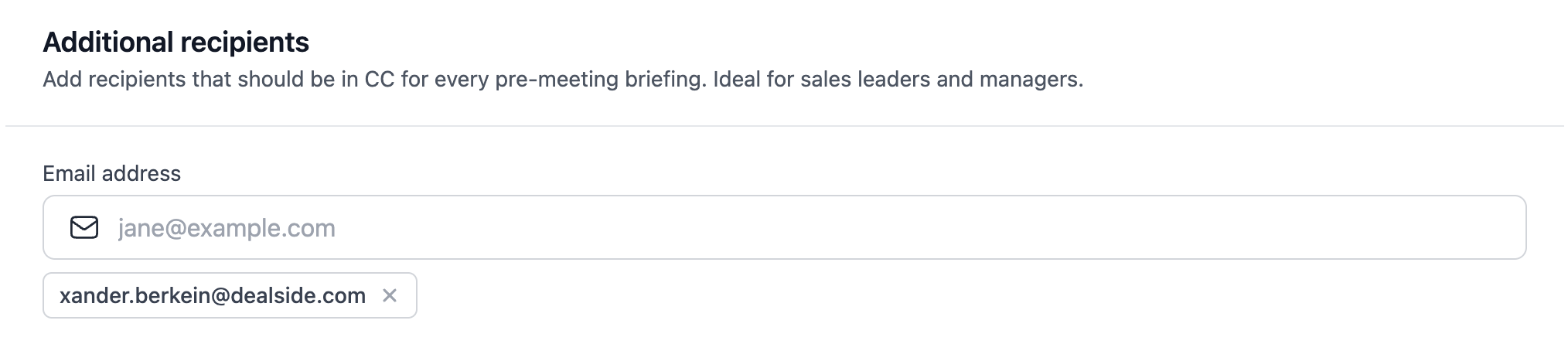Select the xander.berkein@dealside.com chip

click(213, 295)
